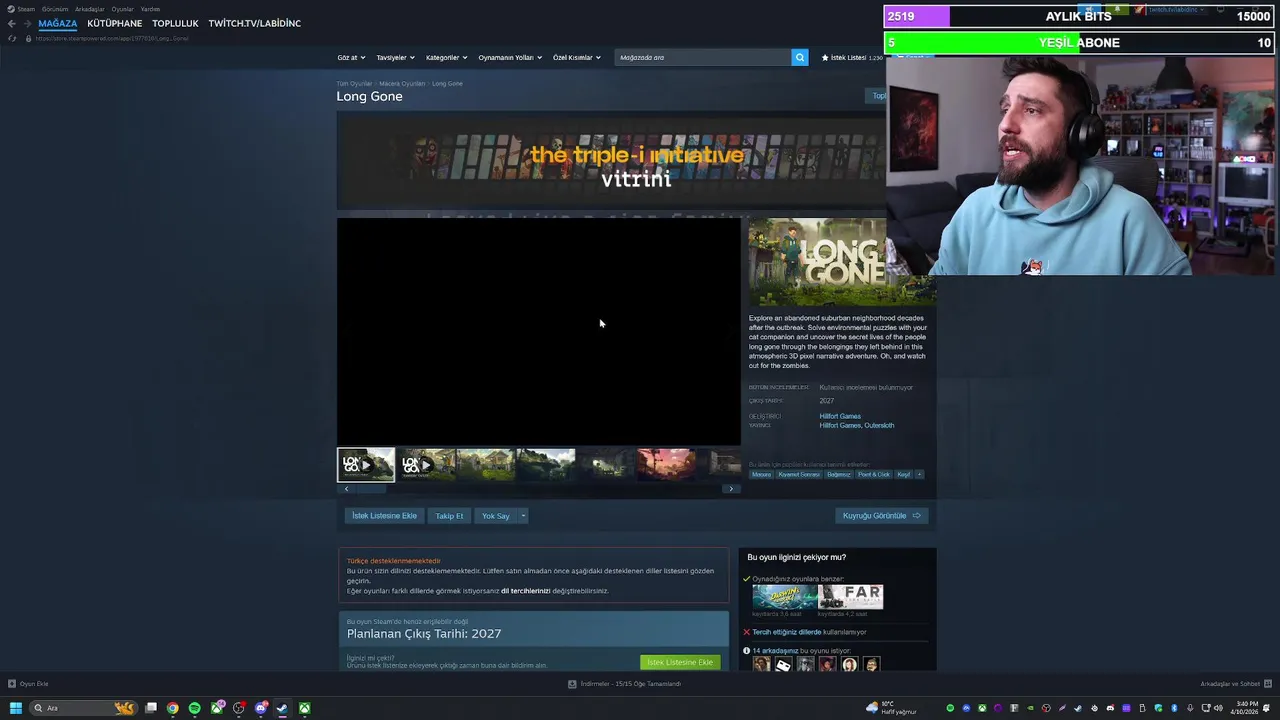Viewport: 1280px width, 720px height.
Task: Click the Windows taskbar search box
Action: 84,708
